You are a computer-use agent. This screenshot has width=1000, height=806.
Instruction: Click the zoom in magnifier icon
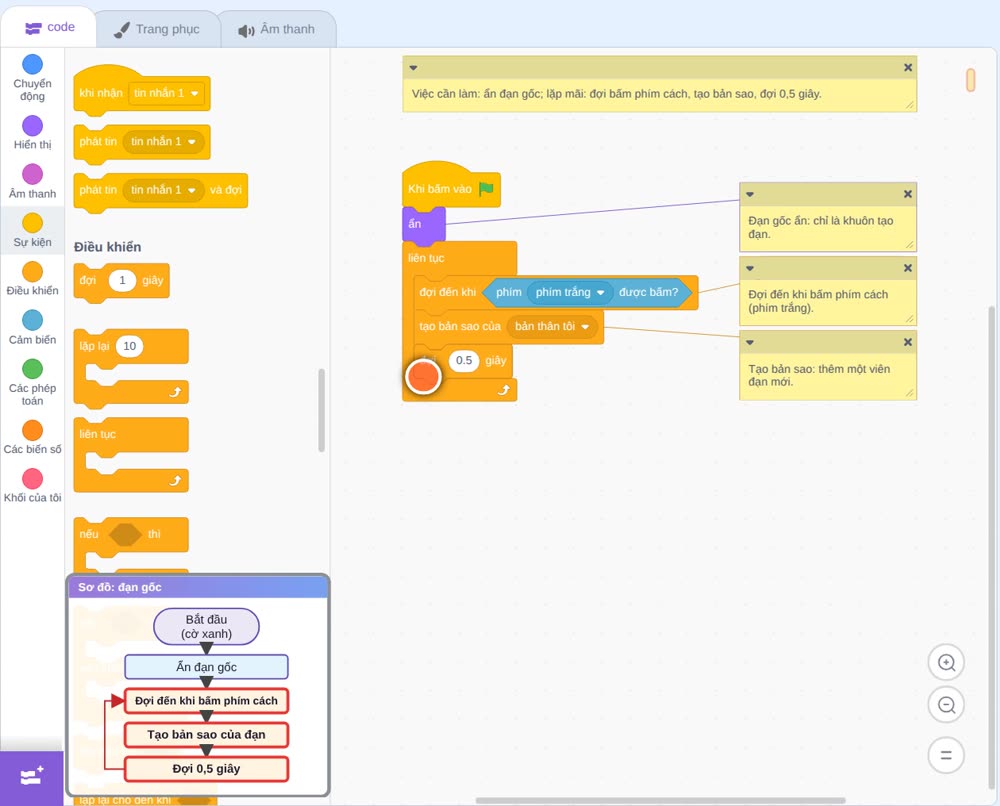click(x=946, y=663)
